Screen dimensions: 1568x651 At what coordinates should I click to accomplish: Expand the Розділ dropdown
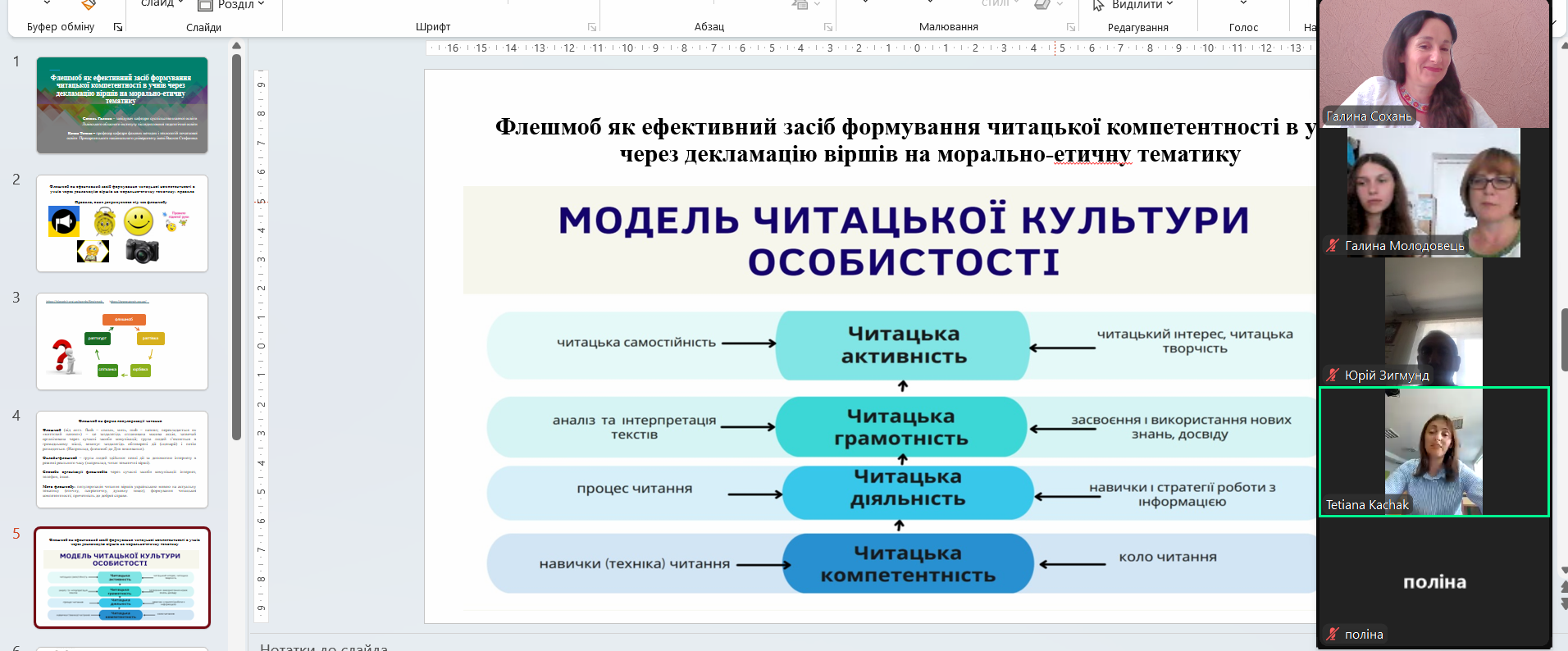(x=261, y=5)
